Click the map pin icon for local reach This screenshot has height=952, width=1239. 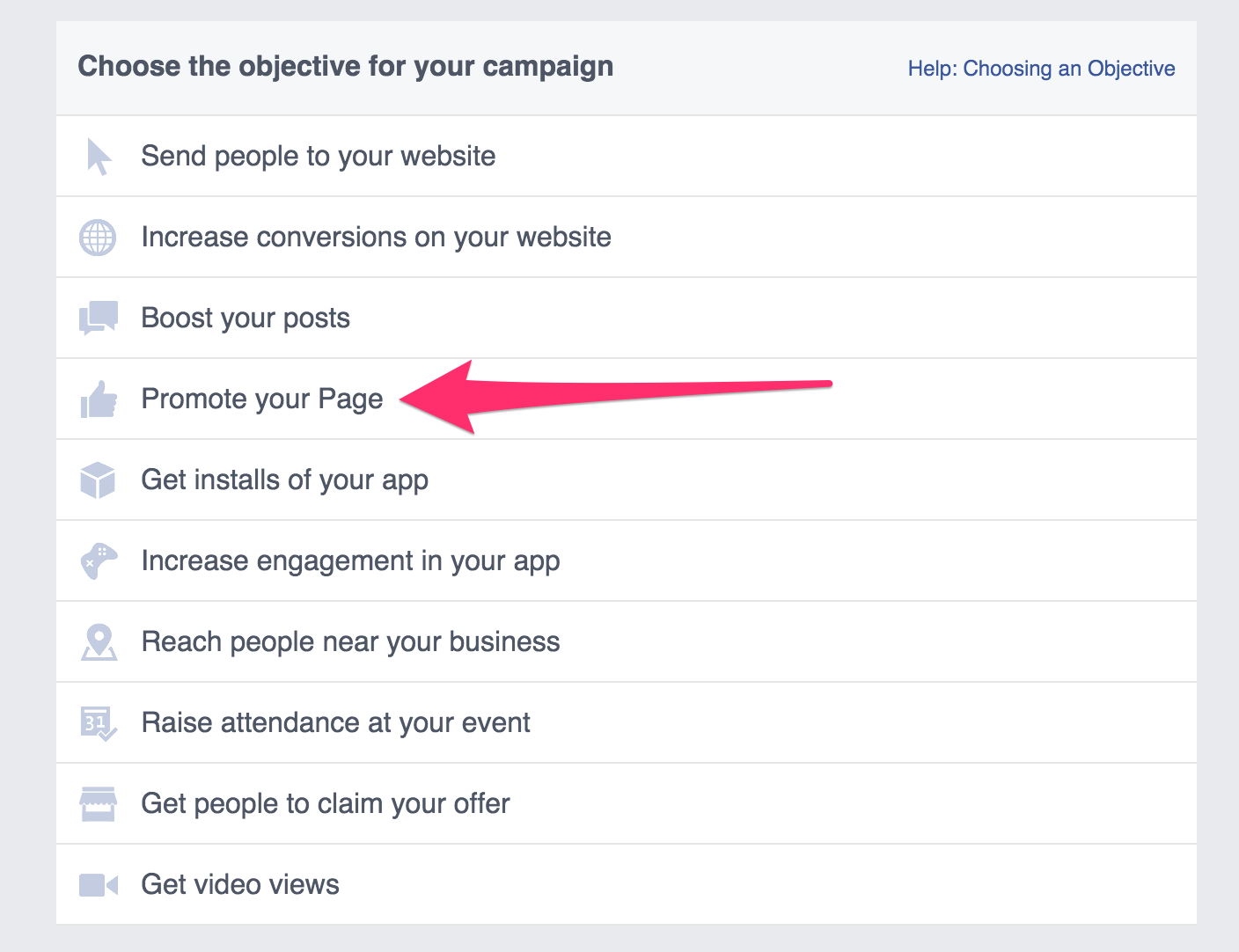coord(99,642)
